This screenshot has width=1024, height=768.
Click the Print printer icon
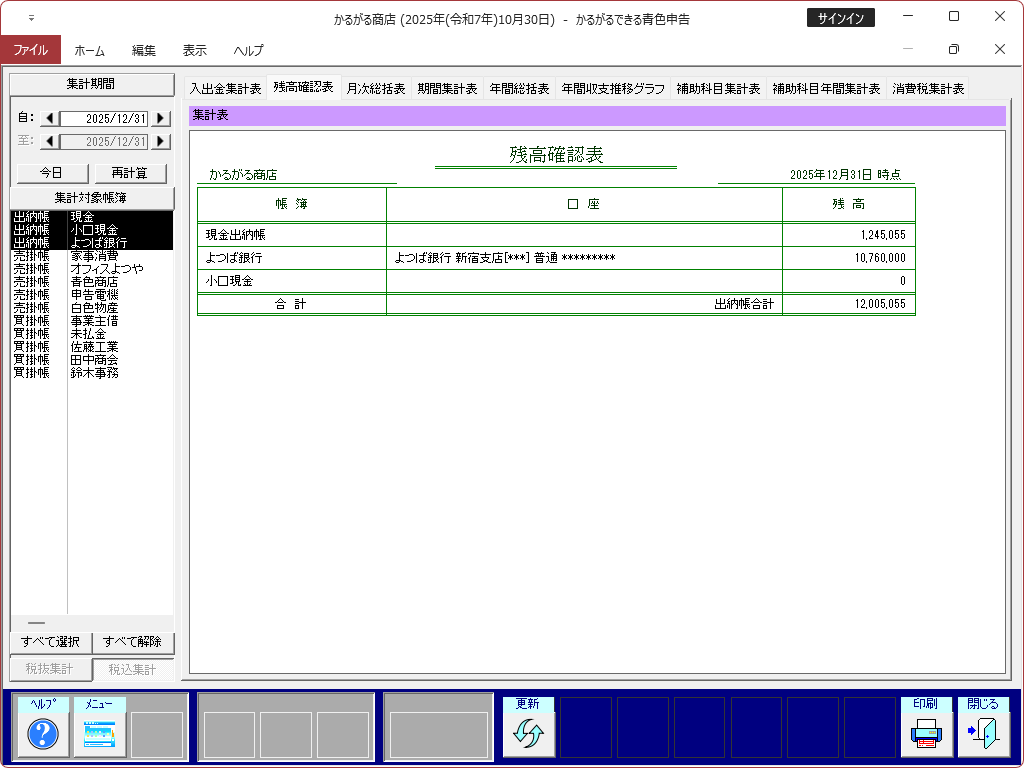[x=925, y=734]
